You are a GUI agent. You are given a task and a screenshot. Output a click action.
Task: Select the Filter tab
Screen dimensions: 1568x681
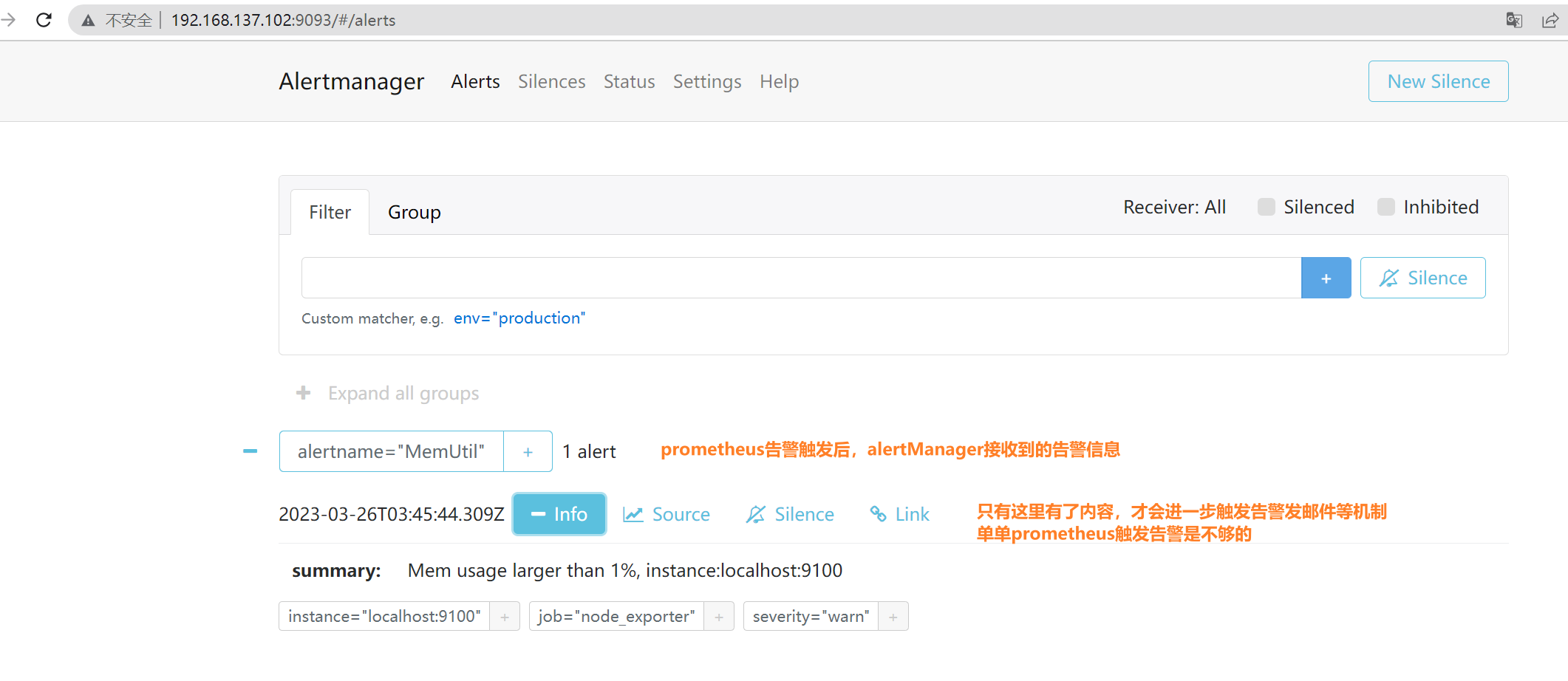pos(330,212)
